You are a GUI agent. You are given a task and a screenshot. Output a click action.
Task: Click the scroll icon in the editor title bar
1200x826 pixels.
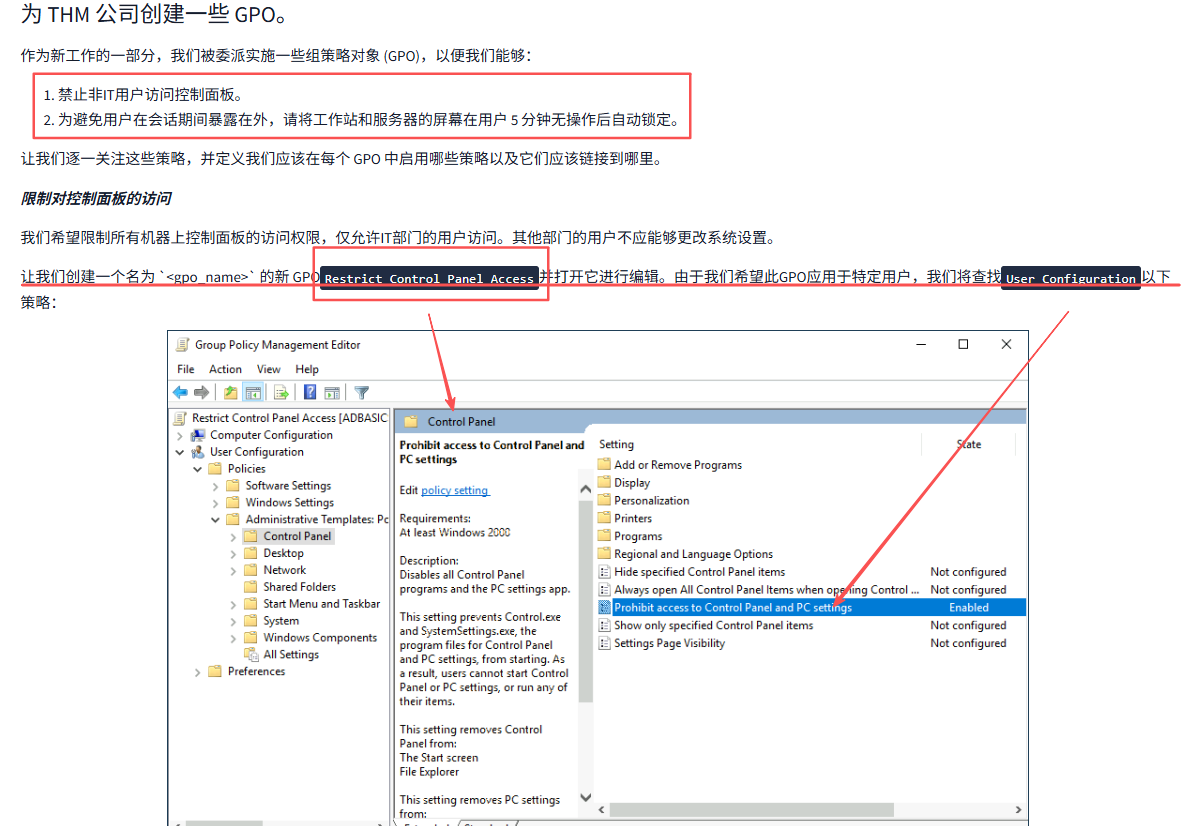coord(182,345)
